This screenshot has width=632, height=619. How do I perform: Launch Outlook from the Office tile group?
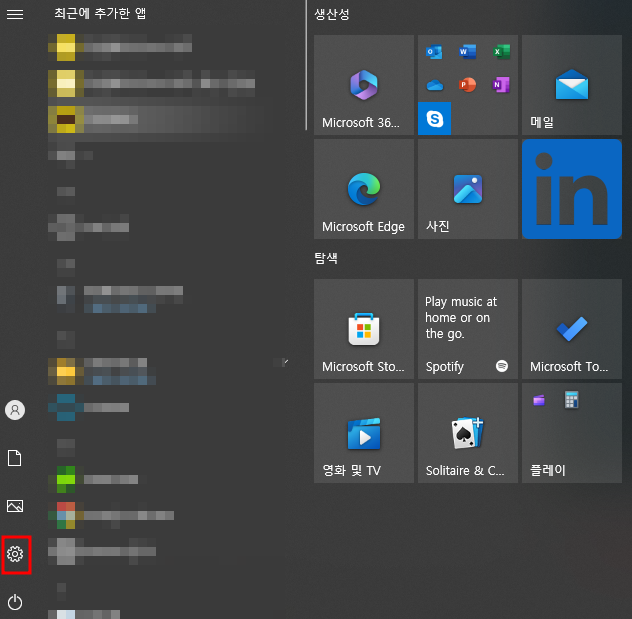click(434, 52)
